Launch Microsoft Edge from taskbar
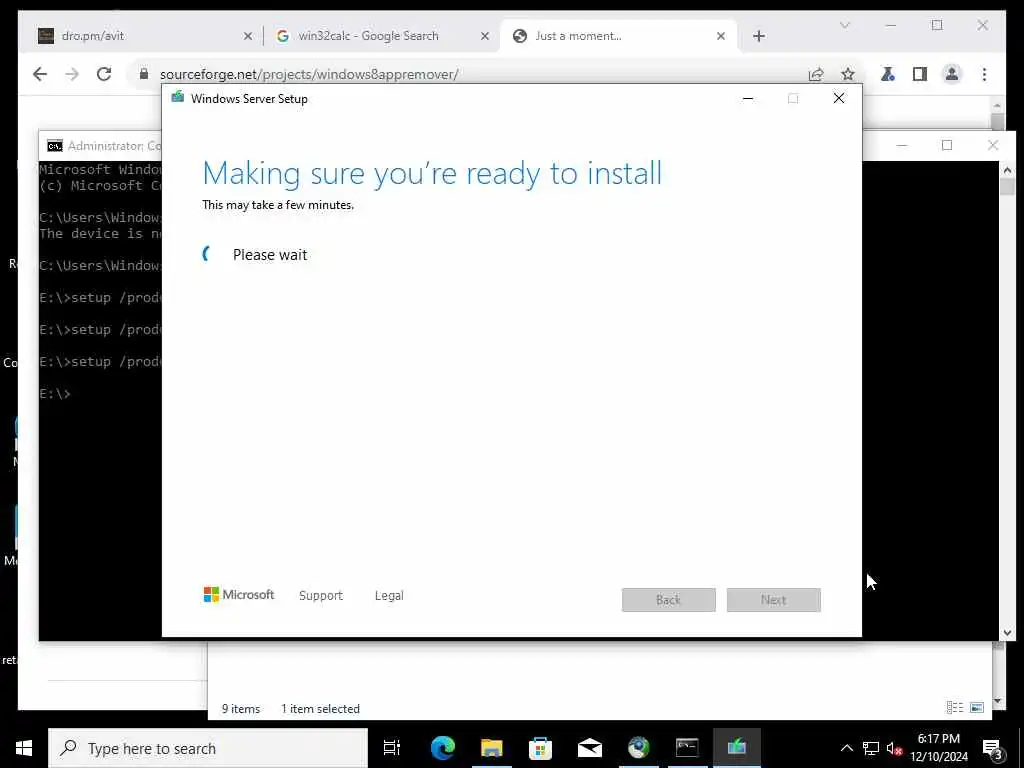 (x=443, y=748)
